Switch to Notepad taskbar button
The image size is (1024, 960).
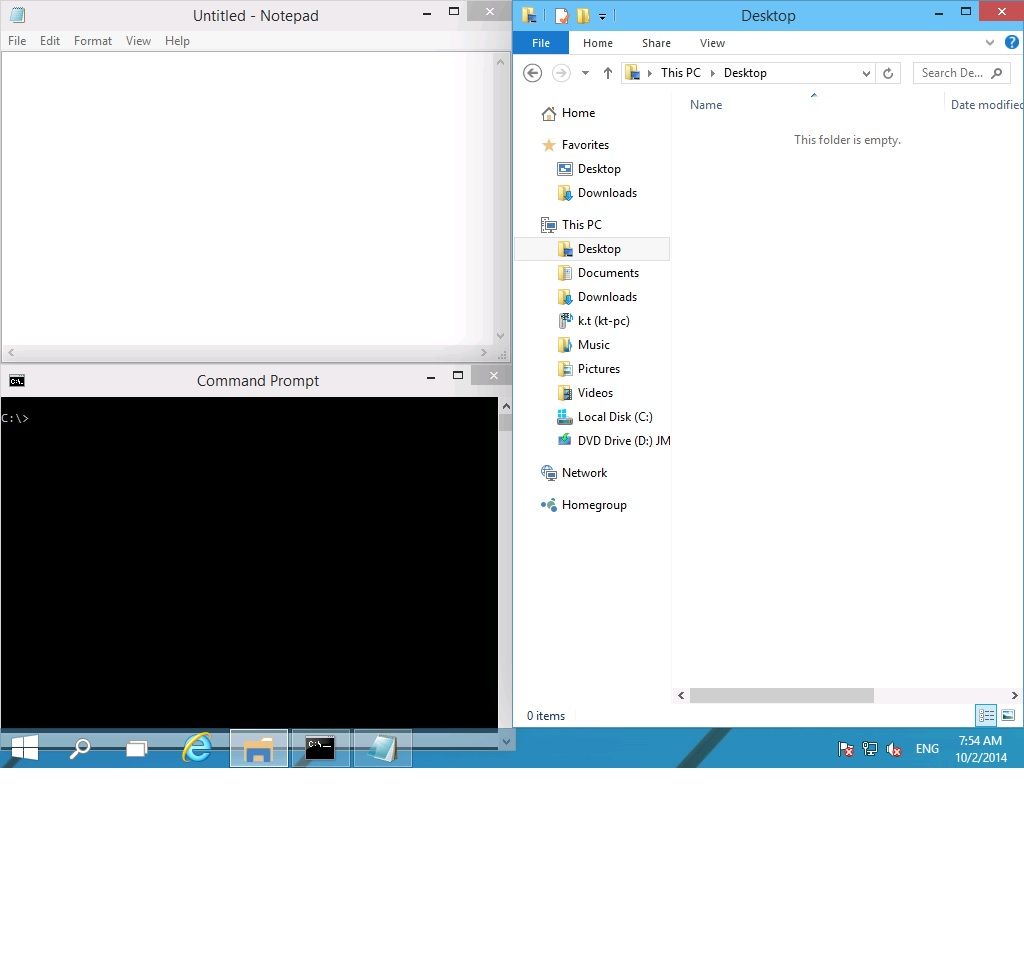(382, 748)
